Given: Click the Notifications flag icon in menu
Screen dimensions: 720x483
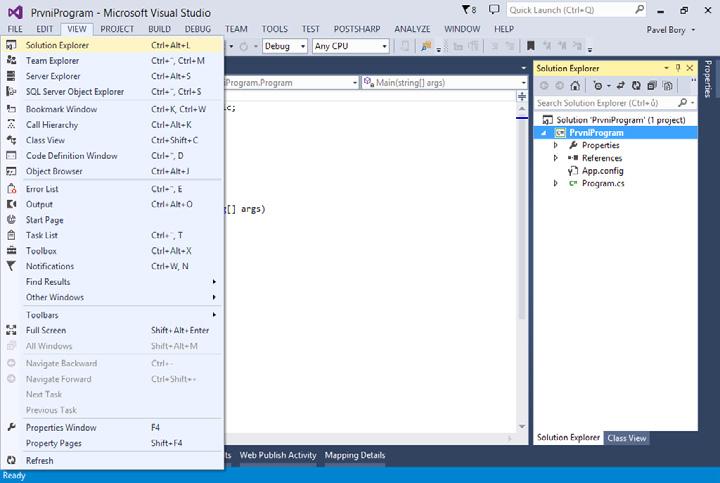Looking at the screenshot, I should (x=11, y=266).
